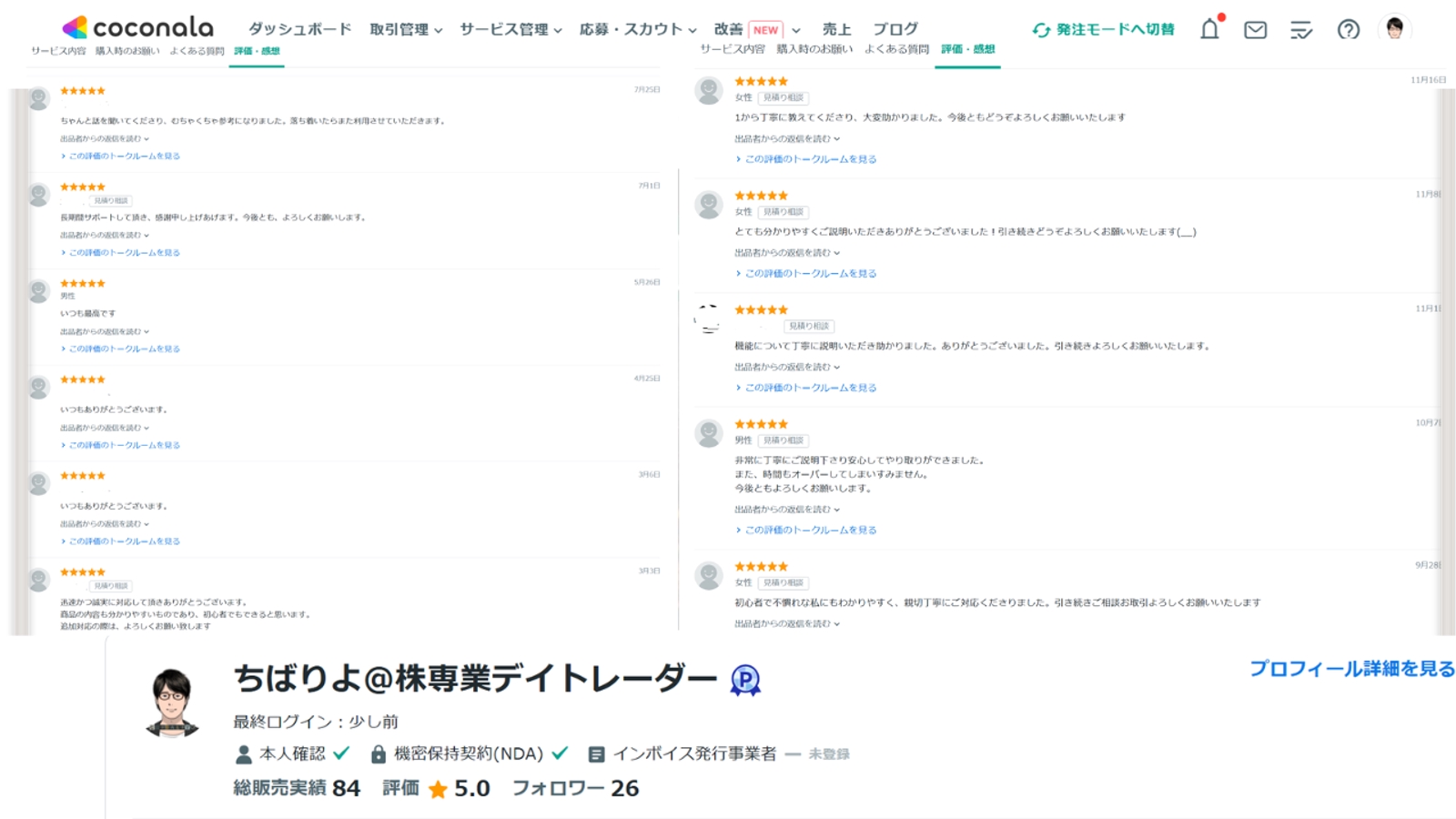Expand the 改善 NEW dropdown menu
Image resolution: width=1456 pixels, height=819 pixels.
(x=757, y=29)
